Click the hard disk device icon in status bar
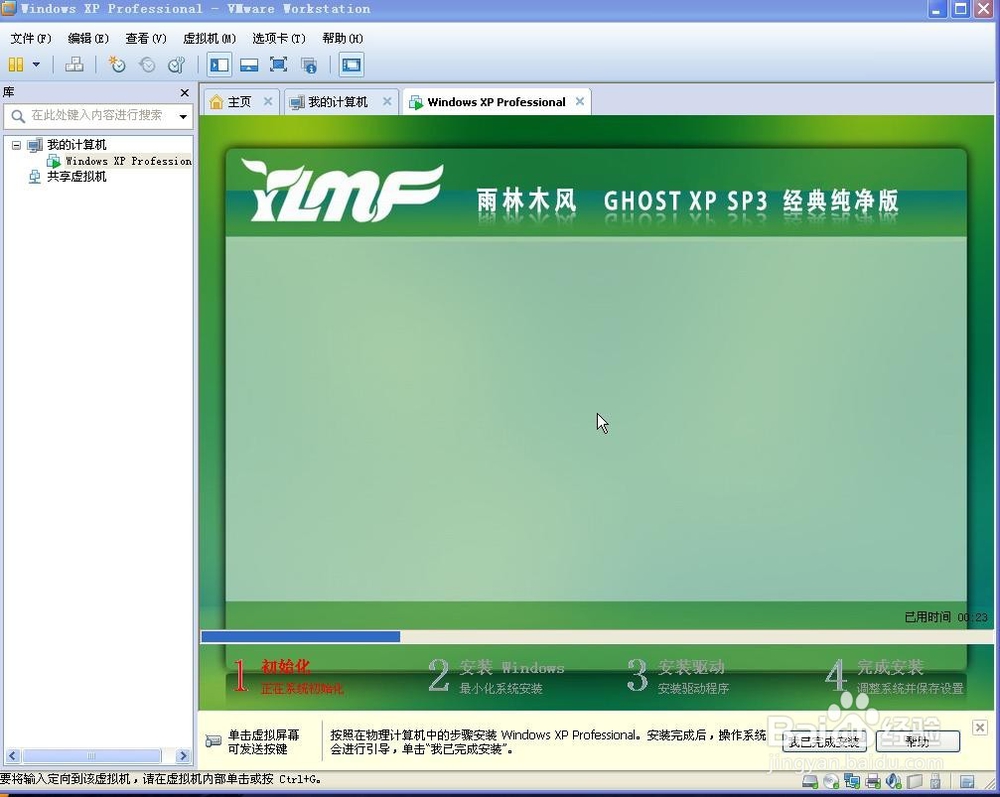Viewport: 1000px width, 797px height. click(x=809, y=781)
